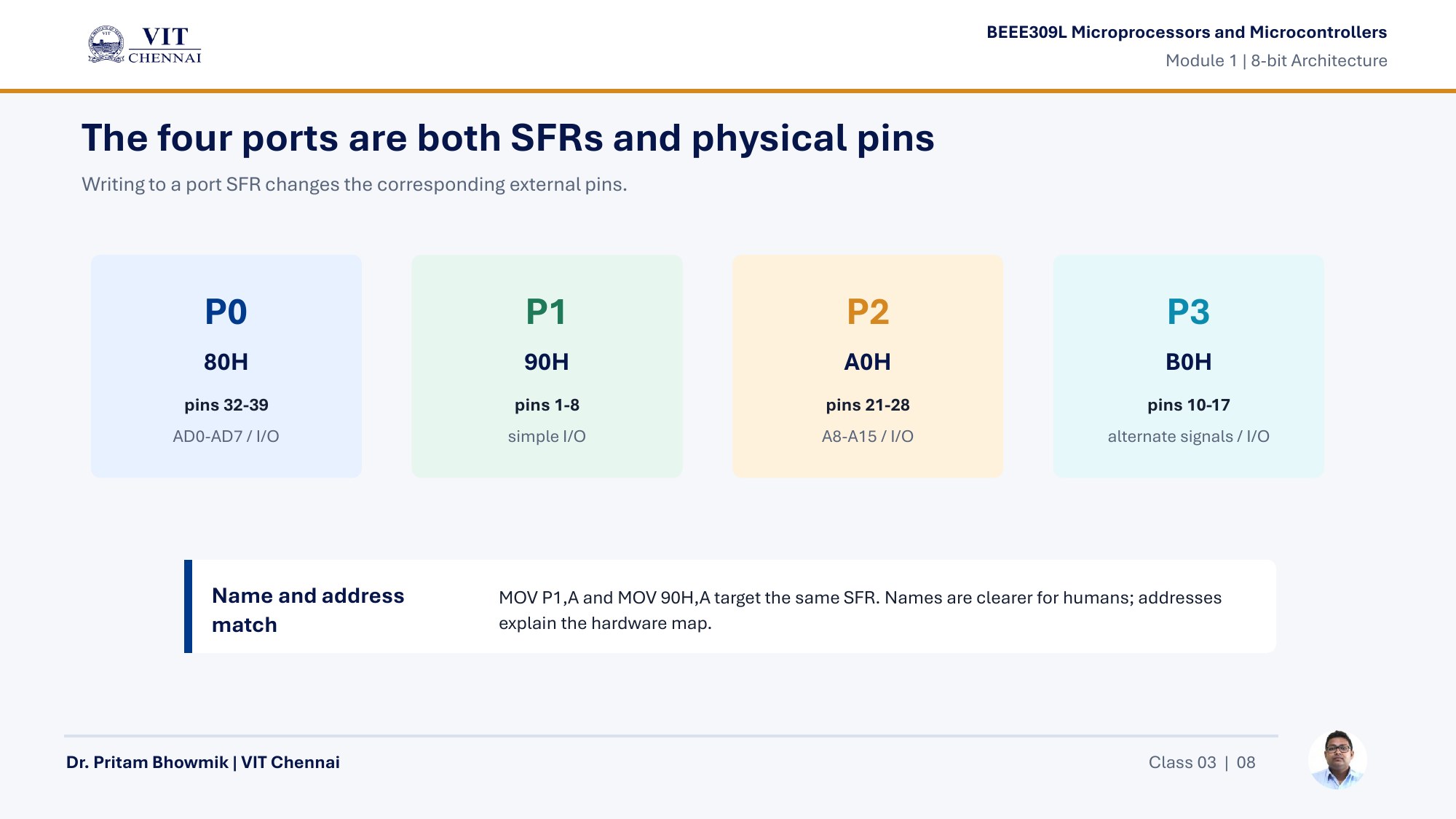1456x819 pixels.
Task: Click the BEEE309L course title header
Action: pos(1187,33)
